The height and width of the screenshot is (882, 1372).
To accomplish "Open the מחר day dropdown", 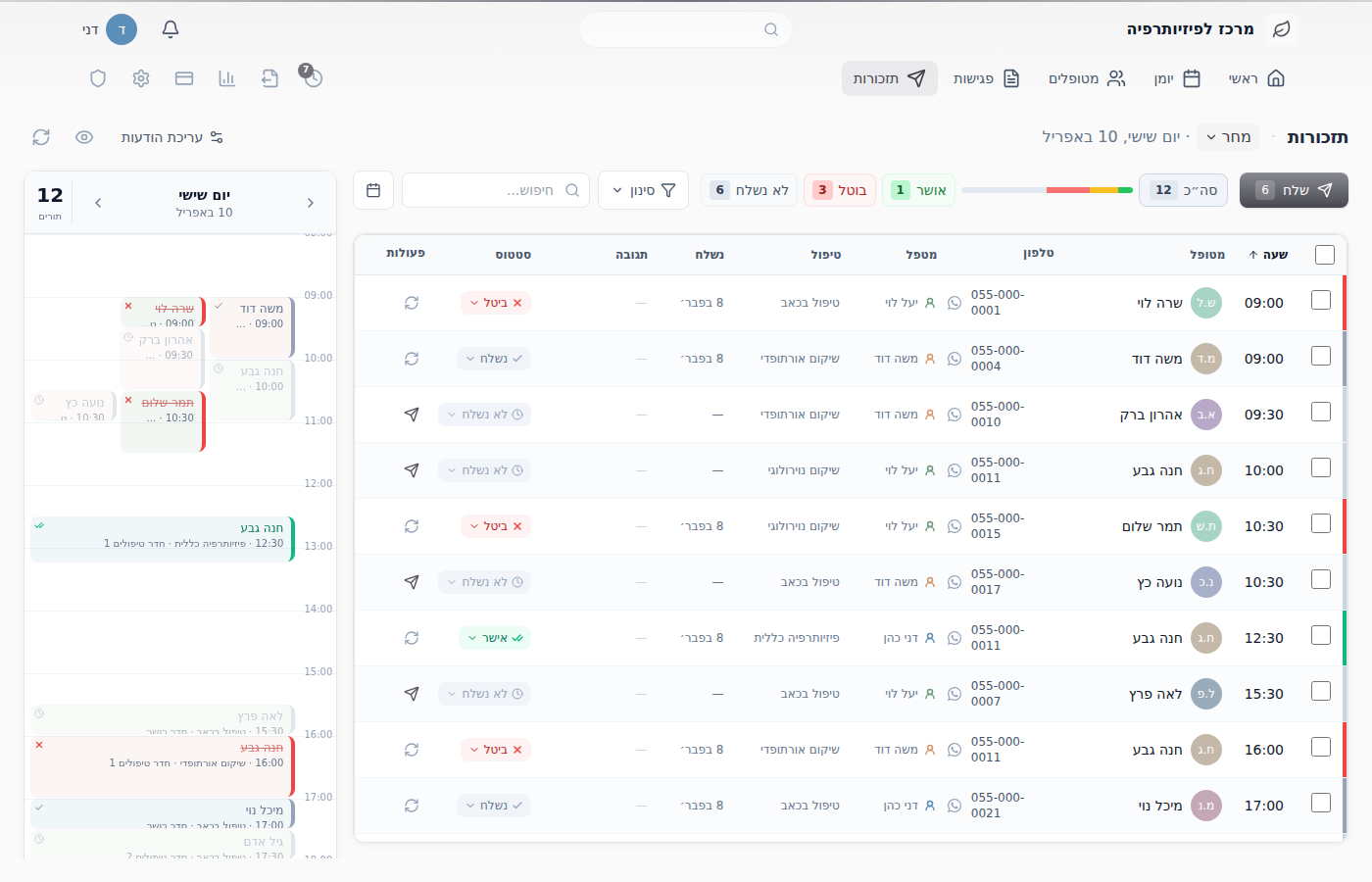I will 1229,137.
